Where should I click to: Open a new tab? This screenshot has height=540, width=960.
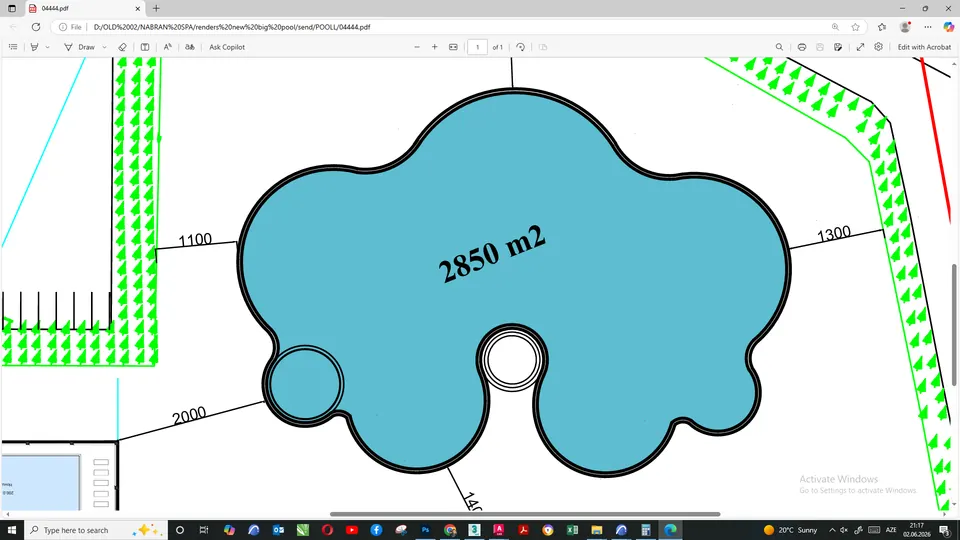156,9
